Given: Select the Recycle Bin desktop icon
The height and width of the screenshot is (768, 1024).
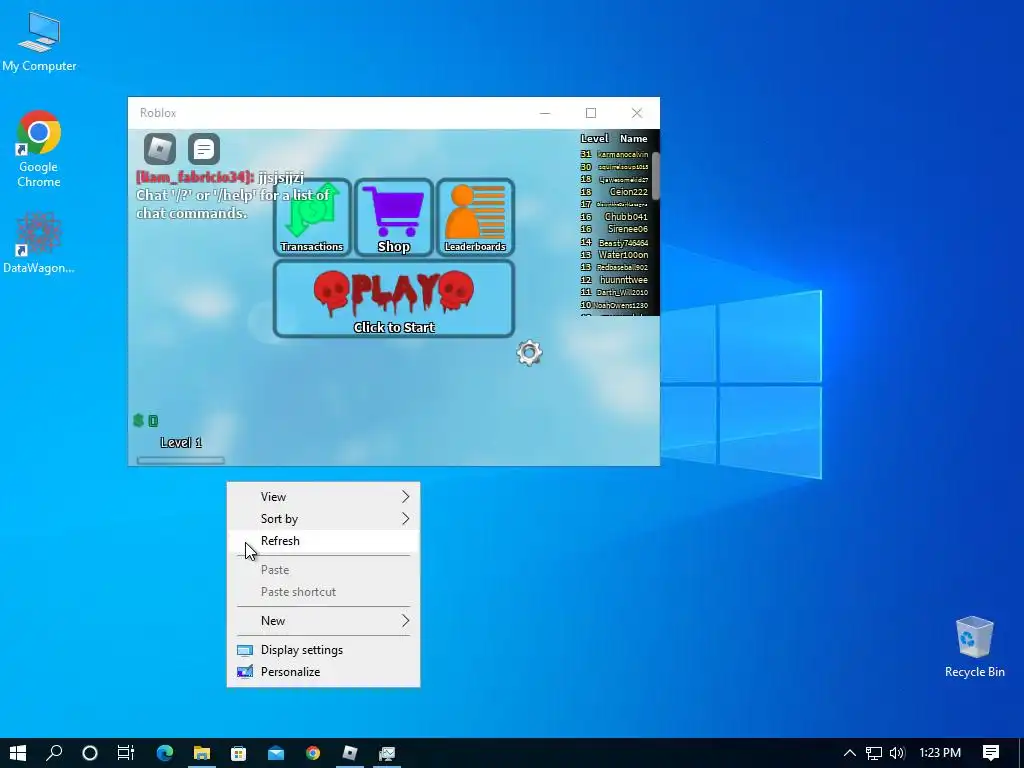Looking at the screenshot, I should pos(974,647).
